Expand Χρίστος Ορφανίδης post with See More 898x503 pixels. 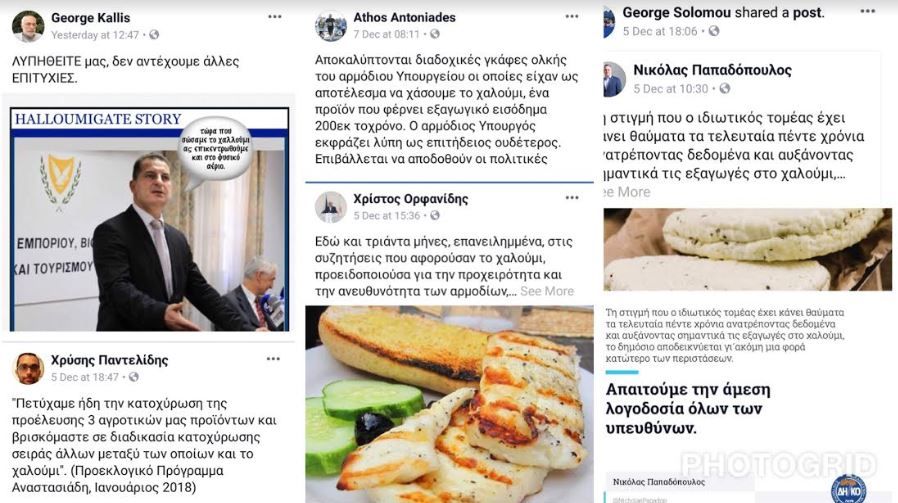(x=546, y=291)
